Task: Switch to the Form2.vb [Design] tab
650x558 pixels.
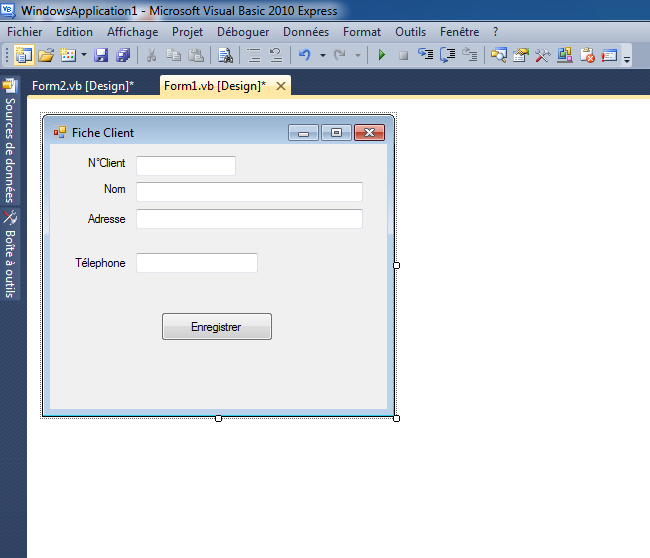Action: coord(83,86)
